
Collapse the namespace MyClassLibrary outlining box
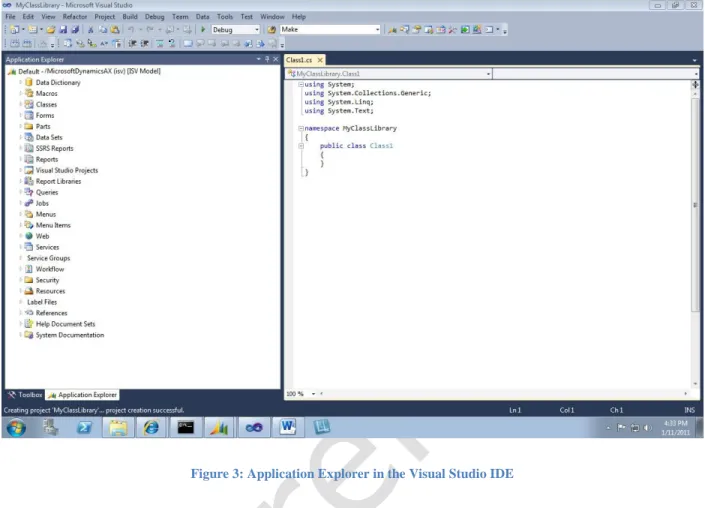[301, 128]
